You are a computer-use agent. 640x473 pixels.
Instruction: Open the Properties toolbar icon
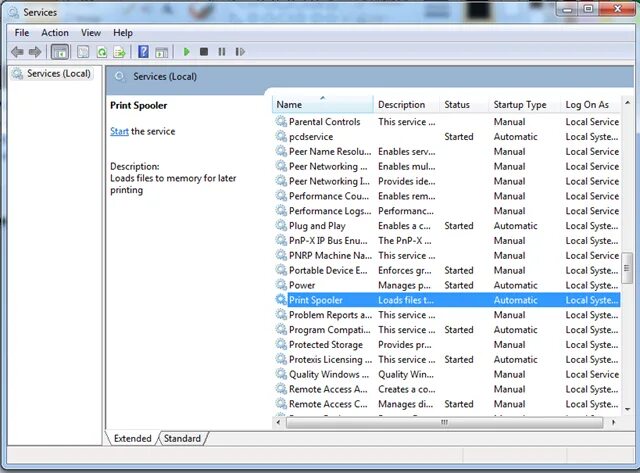click(x=83, y=52)
